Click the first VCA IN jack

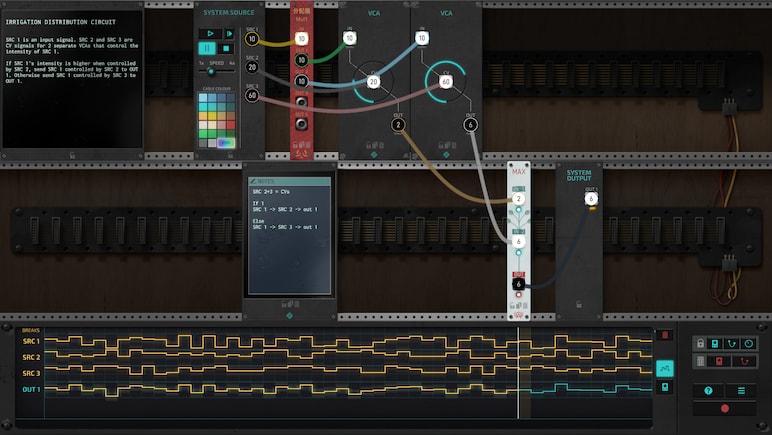coord(350,38)
